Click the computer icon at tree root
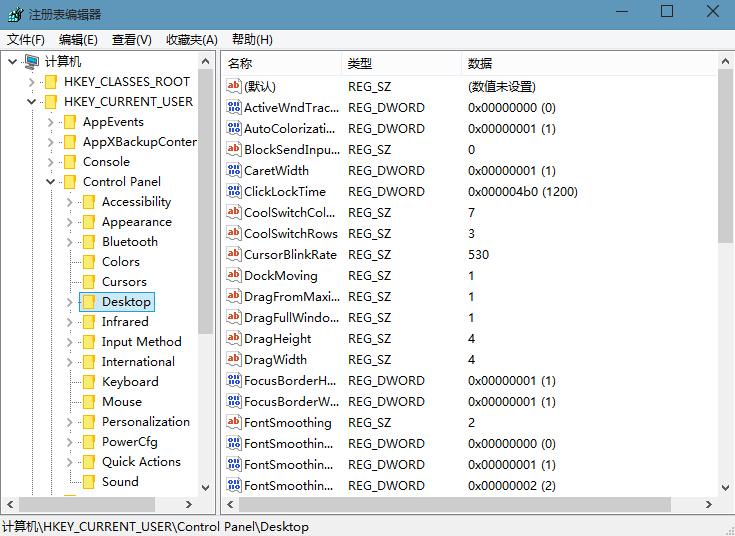The image size is (735, 536). click(32, 62)
